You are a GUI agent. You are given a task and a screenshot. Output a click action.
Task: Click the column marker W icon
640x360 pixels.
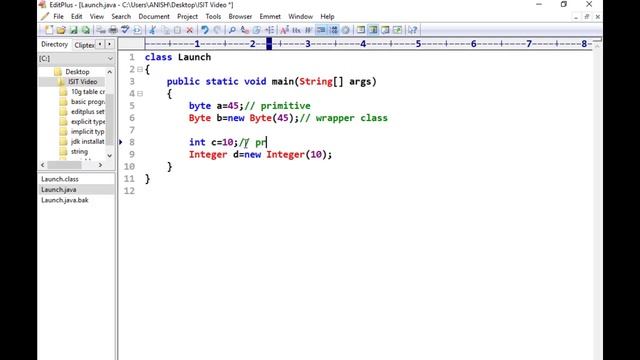(x=309, y=30)
